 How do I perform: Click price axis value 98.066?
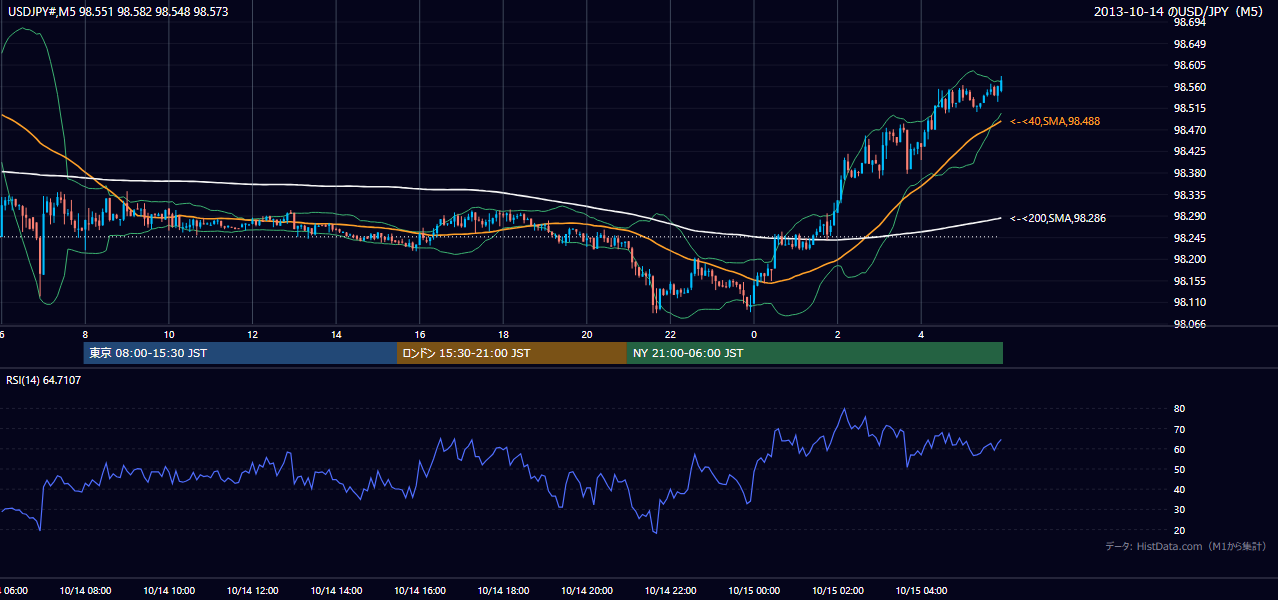pyautogui.click(x=1189, y=324)
